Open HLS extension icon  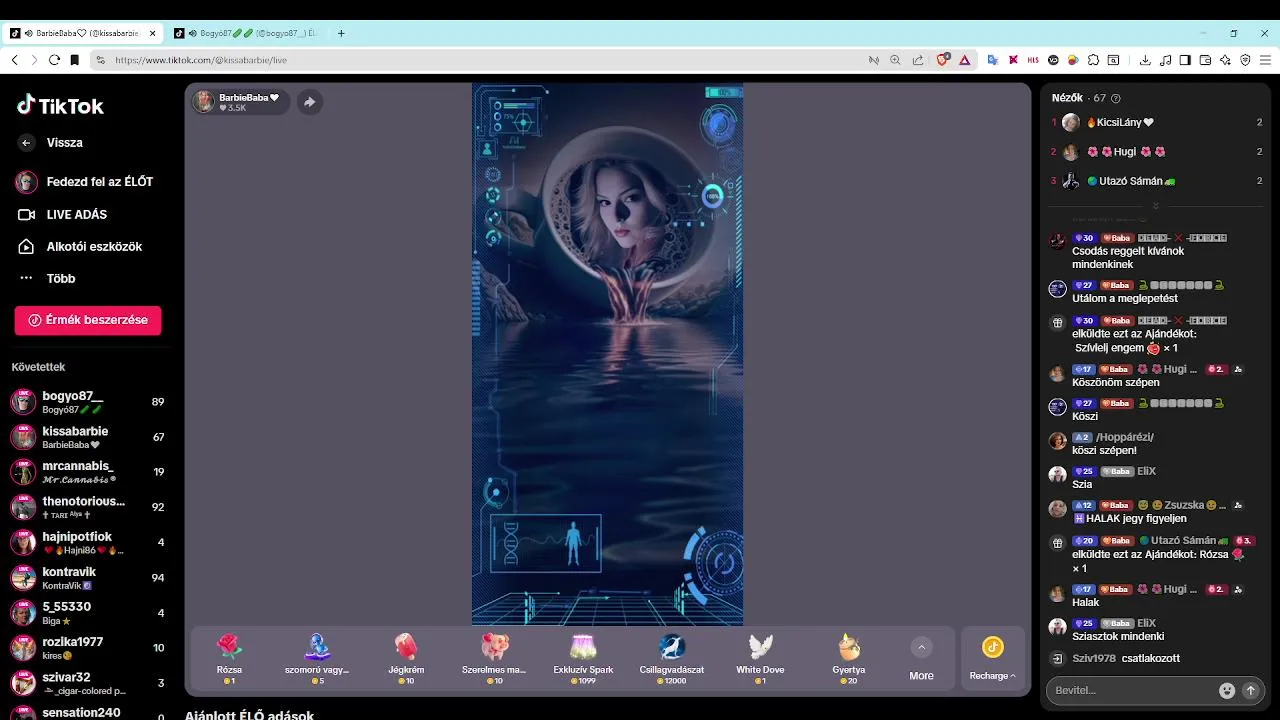click(x=1033, y=60)
